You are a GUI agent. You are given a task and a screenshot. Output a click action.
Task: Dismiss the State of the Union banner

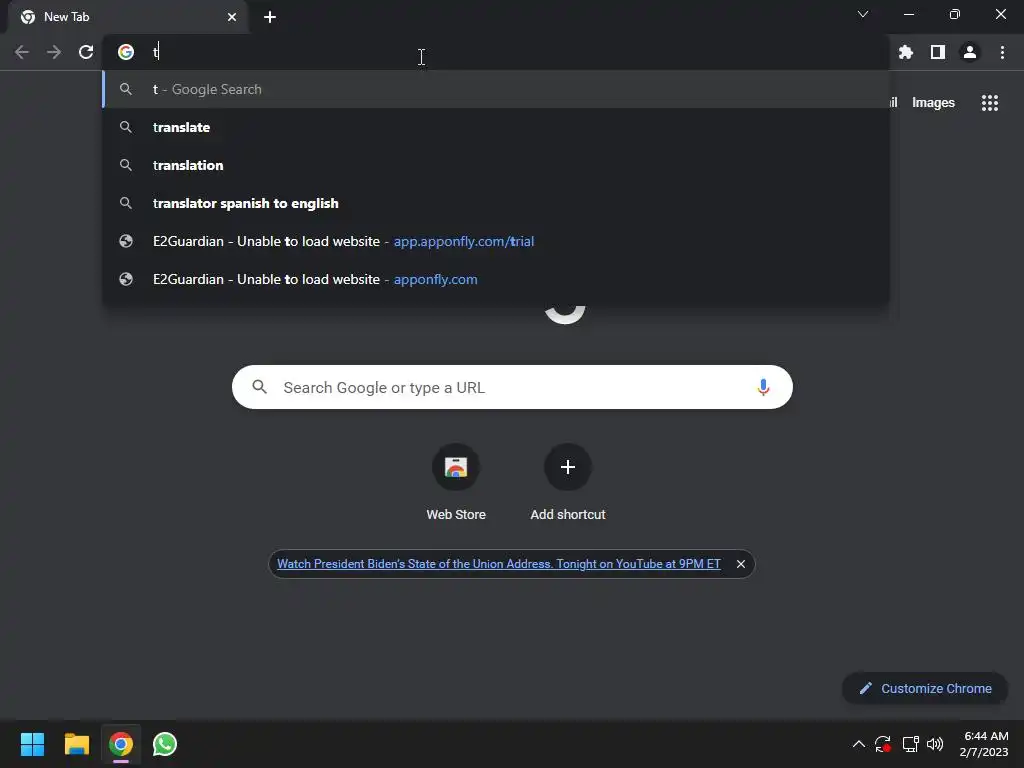pos(741,564)
